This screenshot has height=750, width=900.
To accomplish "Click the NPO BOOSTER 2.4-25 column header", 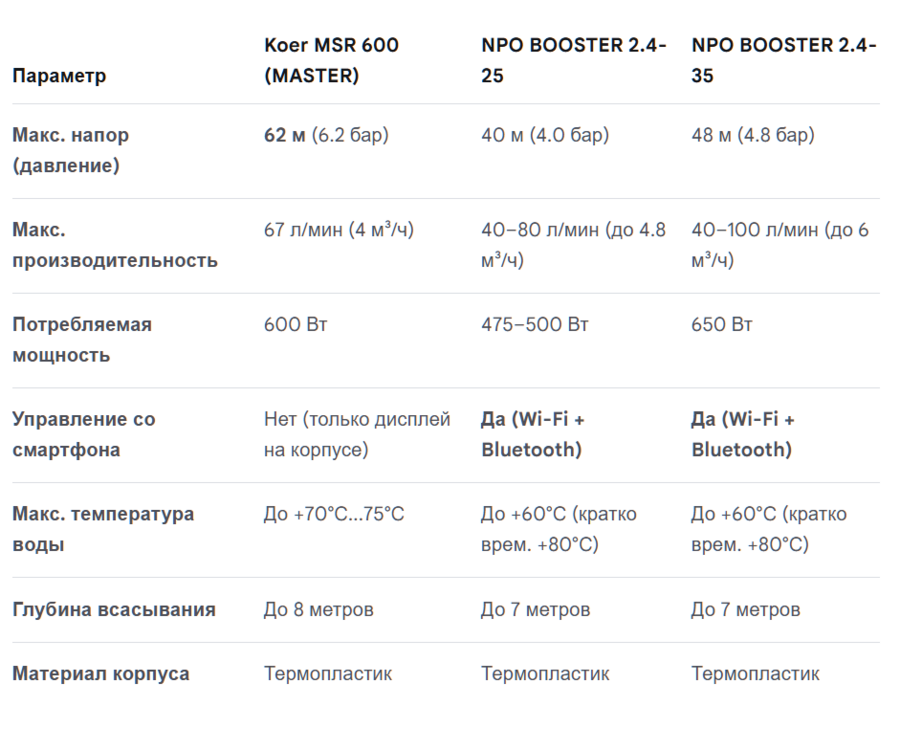I will [x=573, y=60].
